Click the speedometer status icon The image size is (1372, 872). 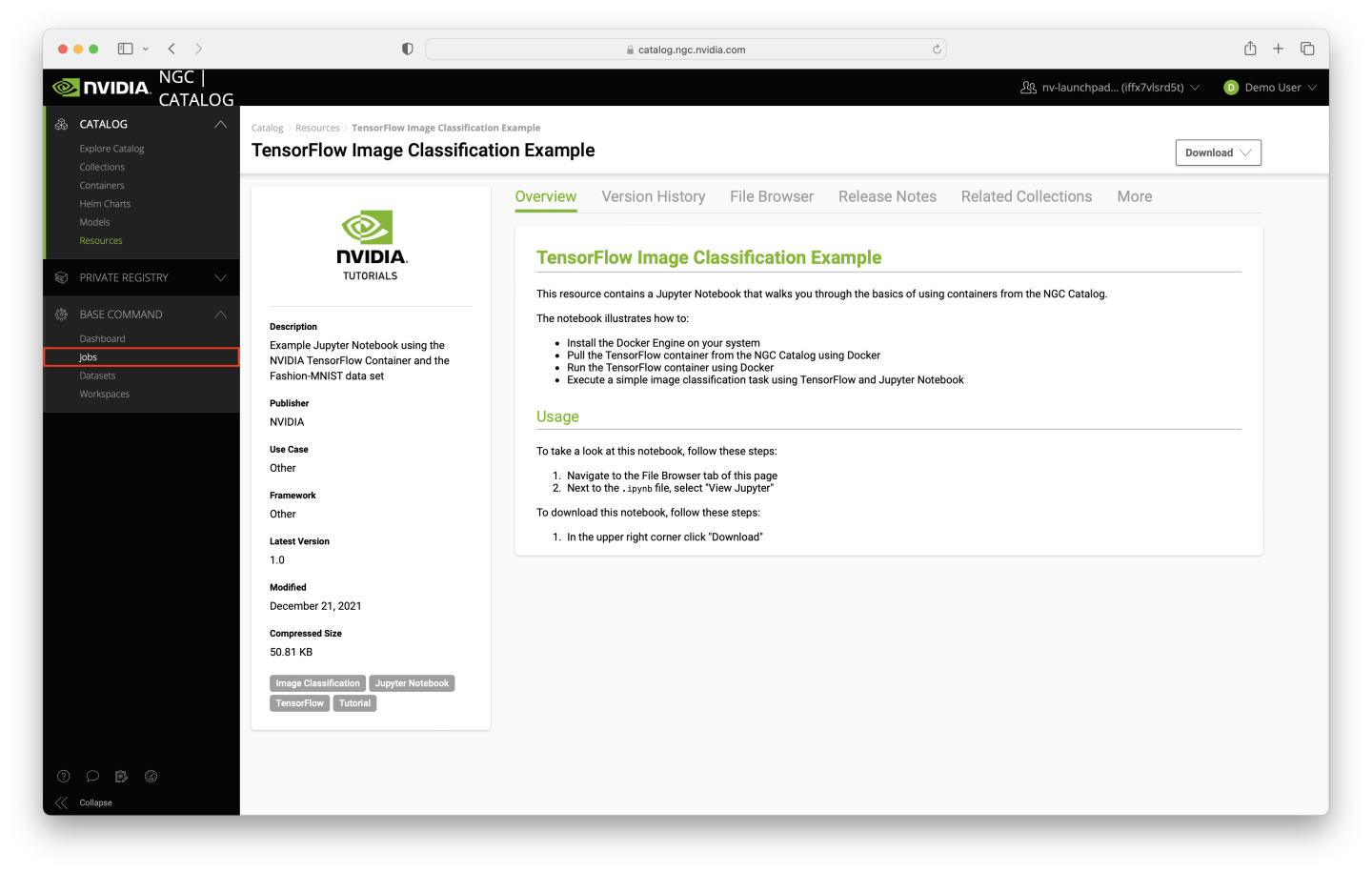pyautogui.click(x=151, y=776)
